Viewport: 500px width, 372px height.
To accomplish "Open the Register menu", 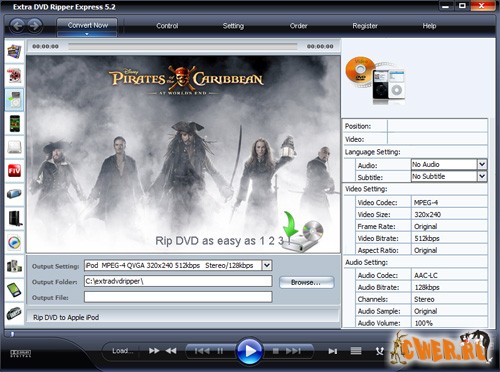I will click(x=365, y=26).
